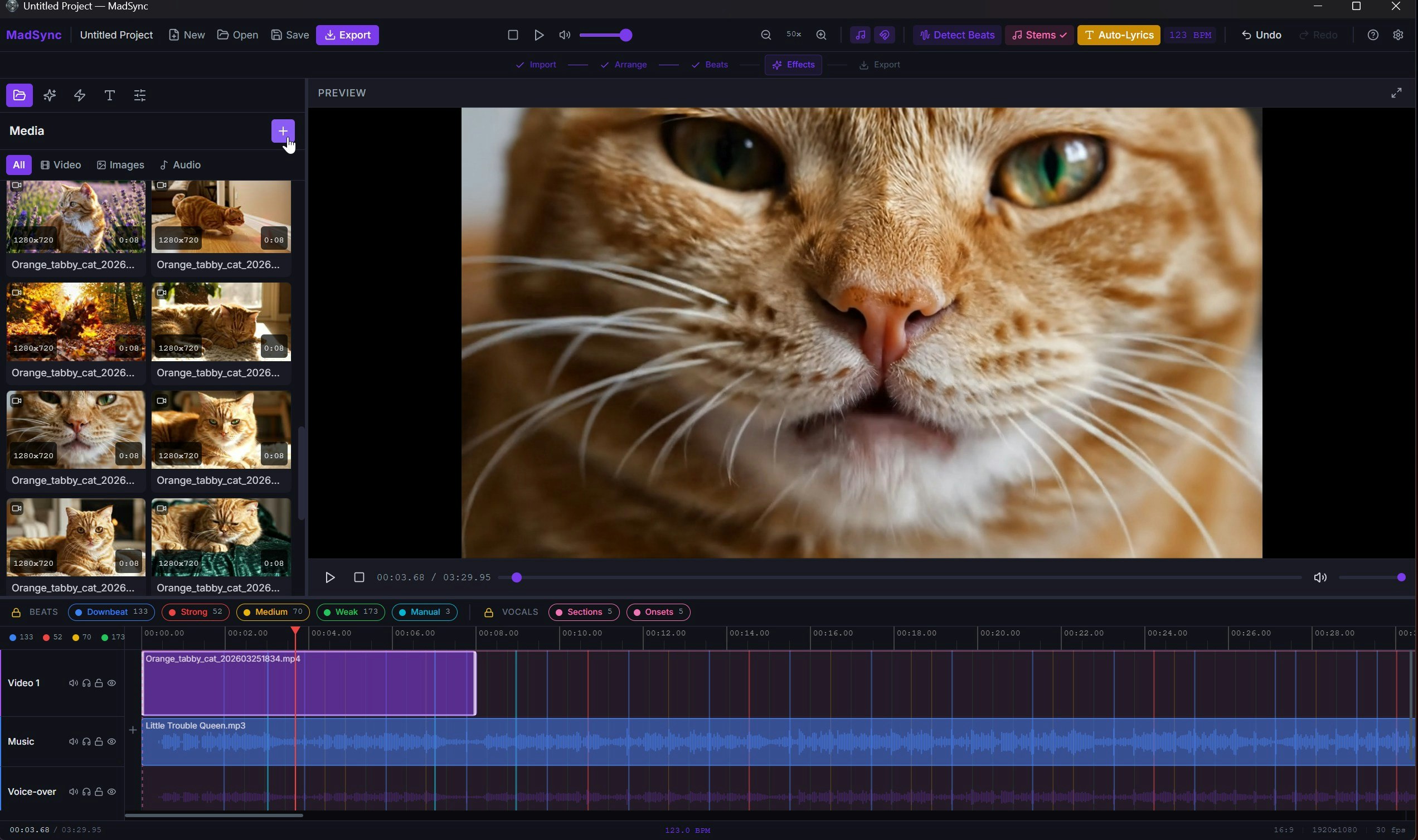Mute the Music track

(73, 740)
